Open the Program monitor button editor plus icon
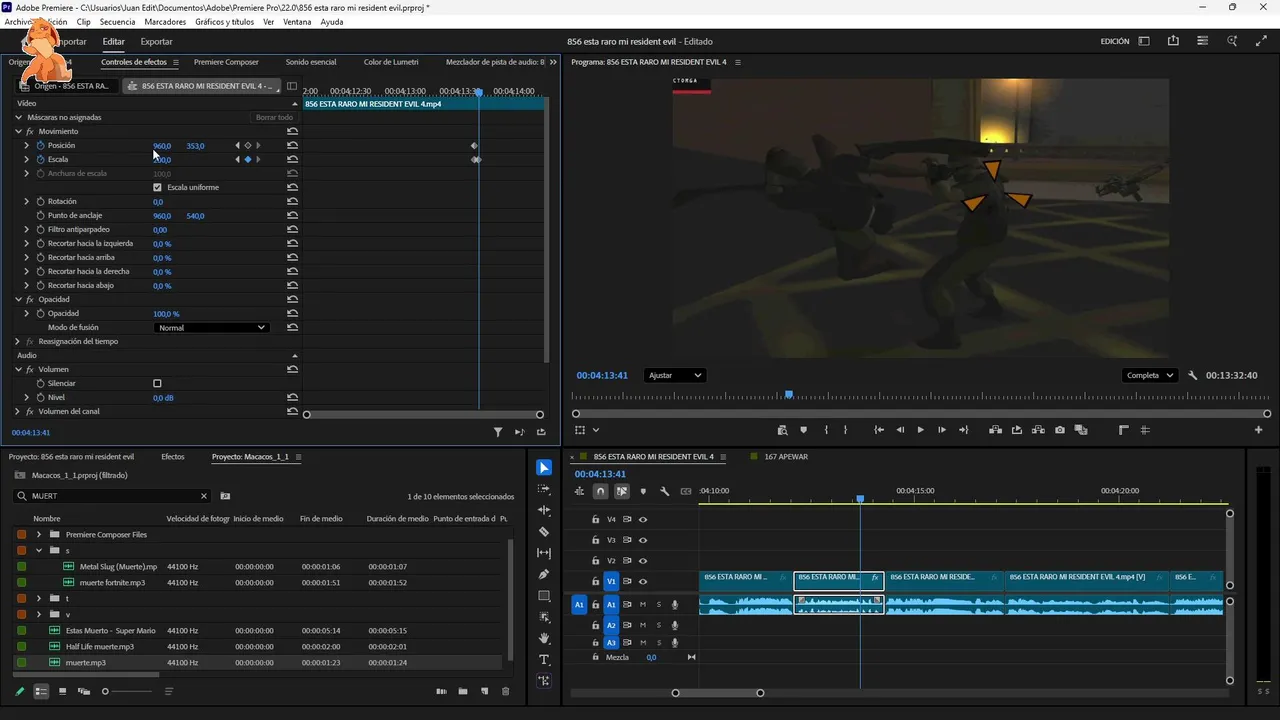This screenshot has height=720, width=1280. pos(1259,430)
